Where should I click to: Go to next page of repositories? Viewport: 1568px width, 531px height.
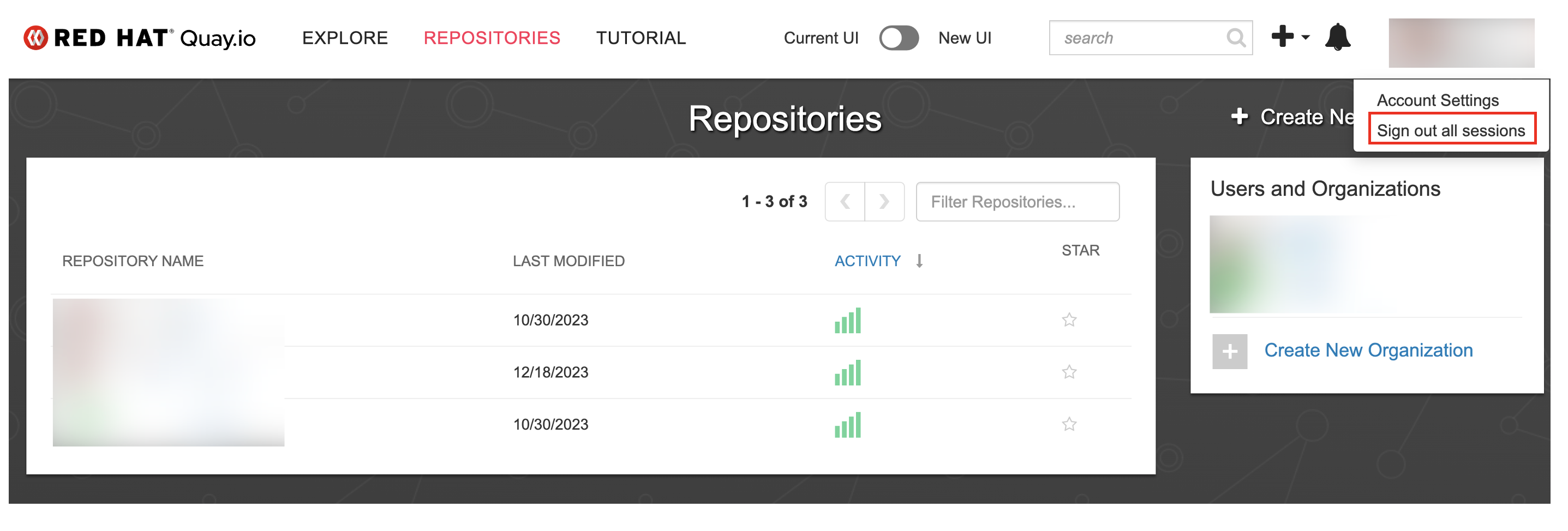pyautogui.click(x=884, y=201)
